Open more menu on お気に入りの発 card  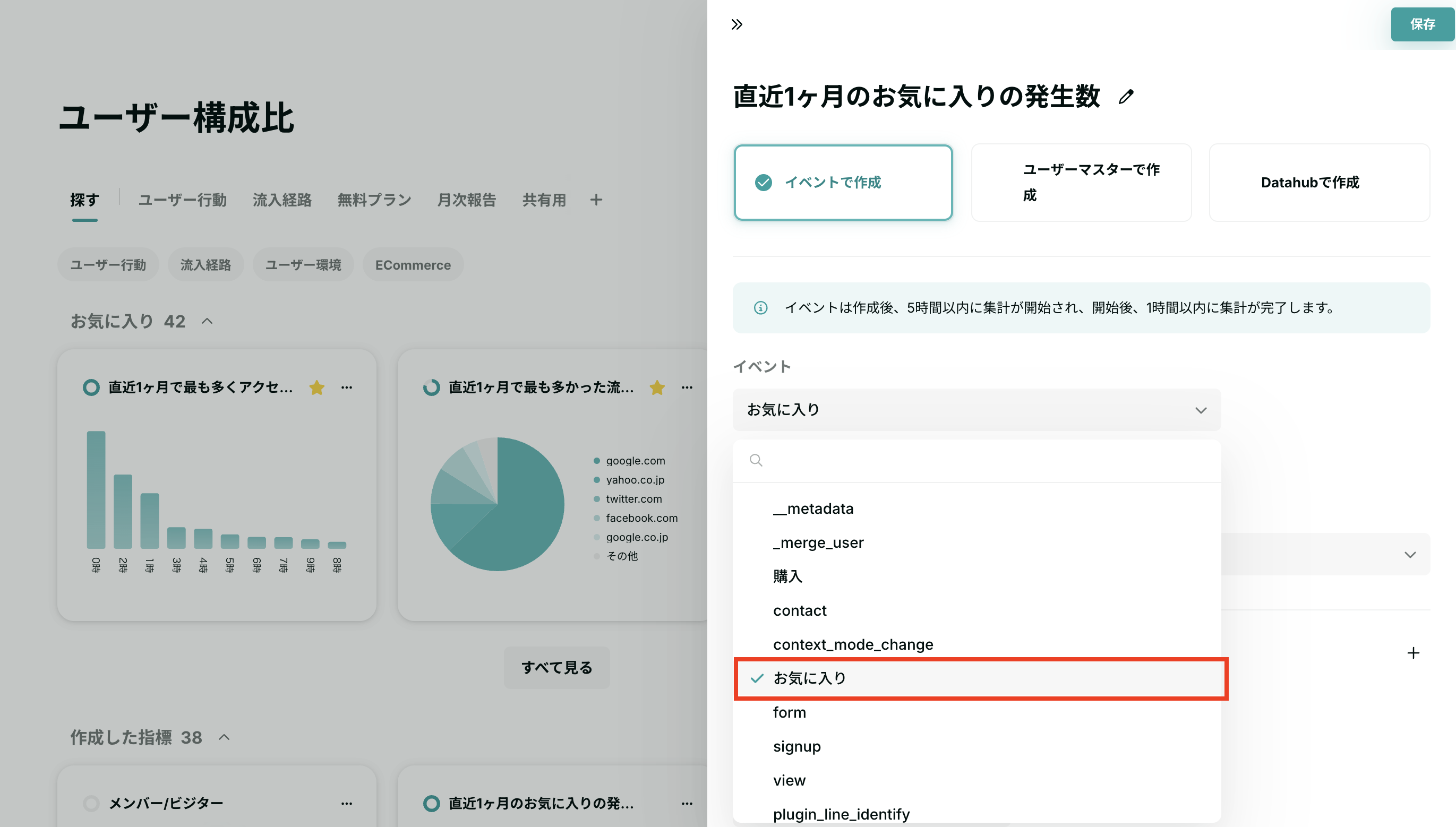tap(687, 803)
